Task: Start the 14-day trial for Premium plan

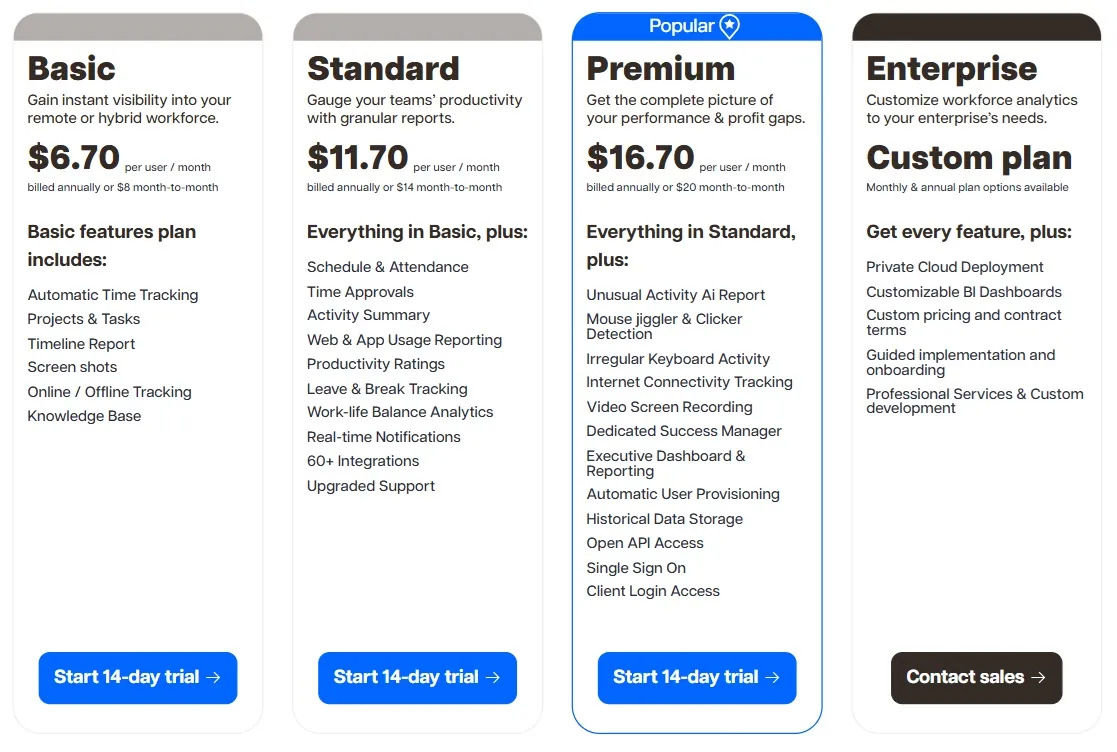Action: click(697, 678)
